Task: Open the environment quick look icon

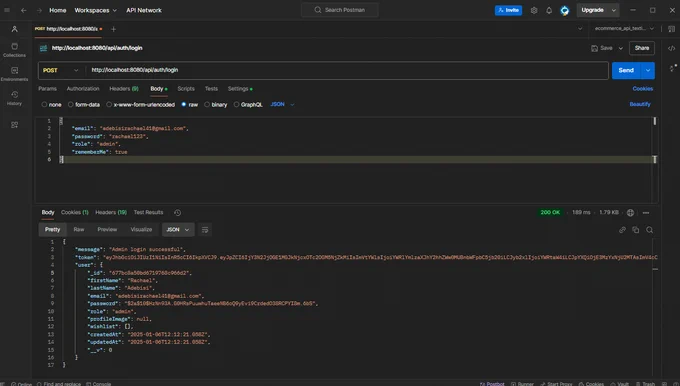Action: pos(671,29)
